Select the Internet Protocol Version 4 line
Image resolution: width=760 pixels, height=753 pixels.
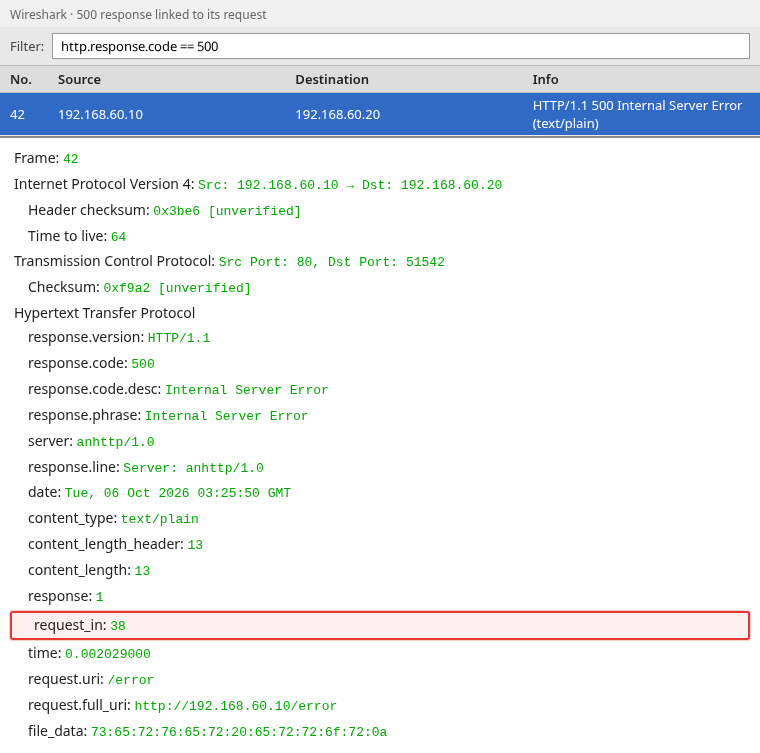click(x=258, y=184)
